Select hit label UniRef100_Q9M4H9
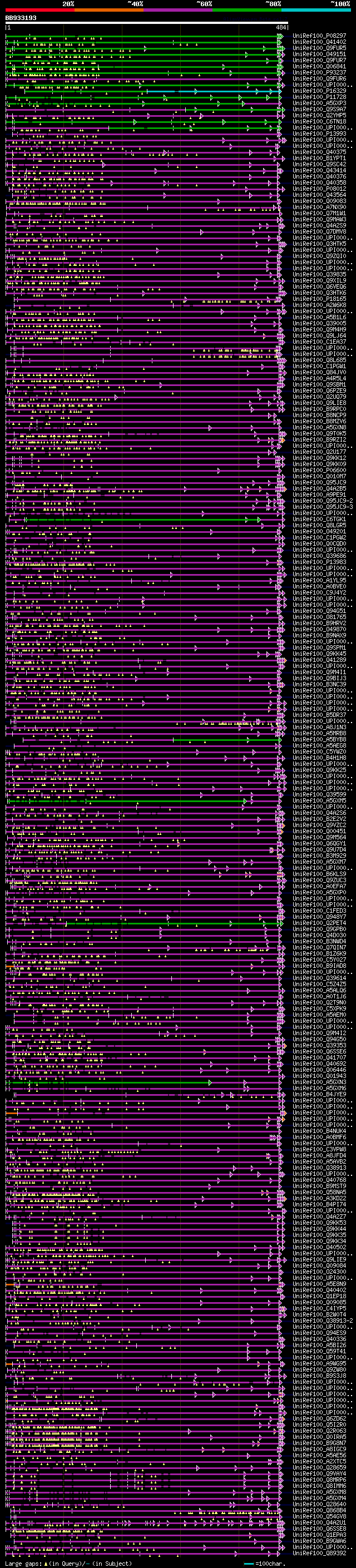 [319, 329]
